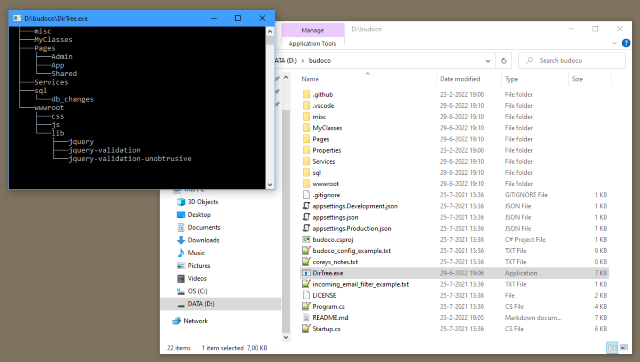Expand the Explorer ribbon chevron

614,43
